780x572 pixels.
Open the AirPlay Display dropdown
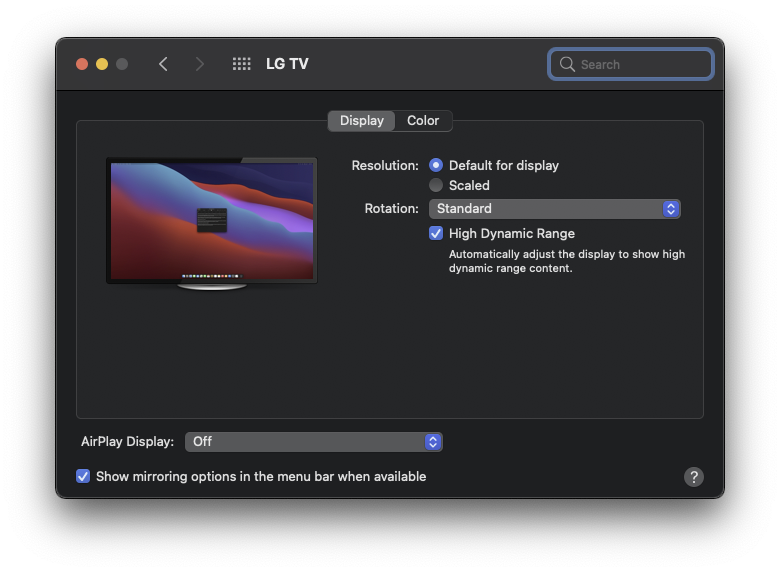tap(314, 442)
